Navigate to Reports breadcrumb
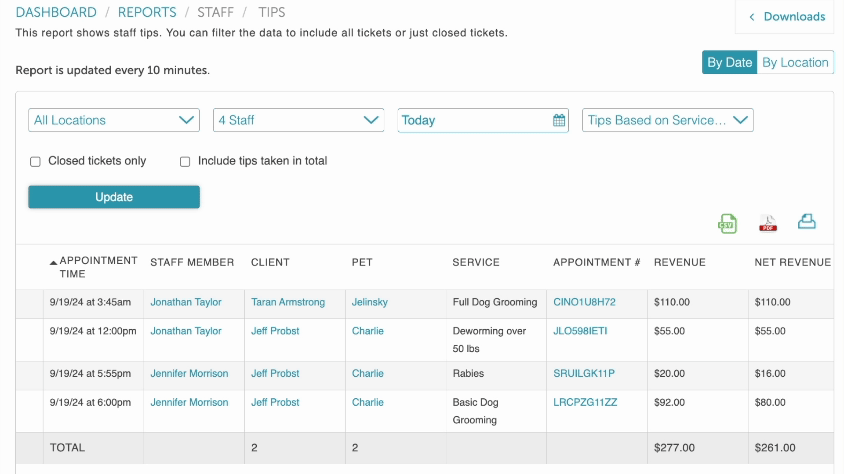844x474 pixels. 147,13
